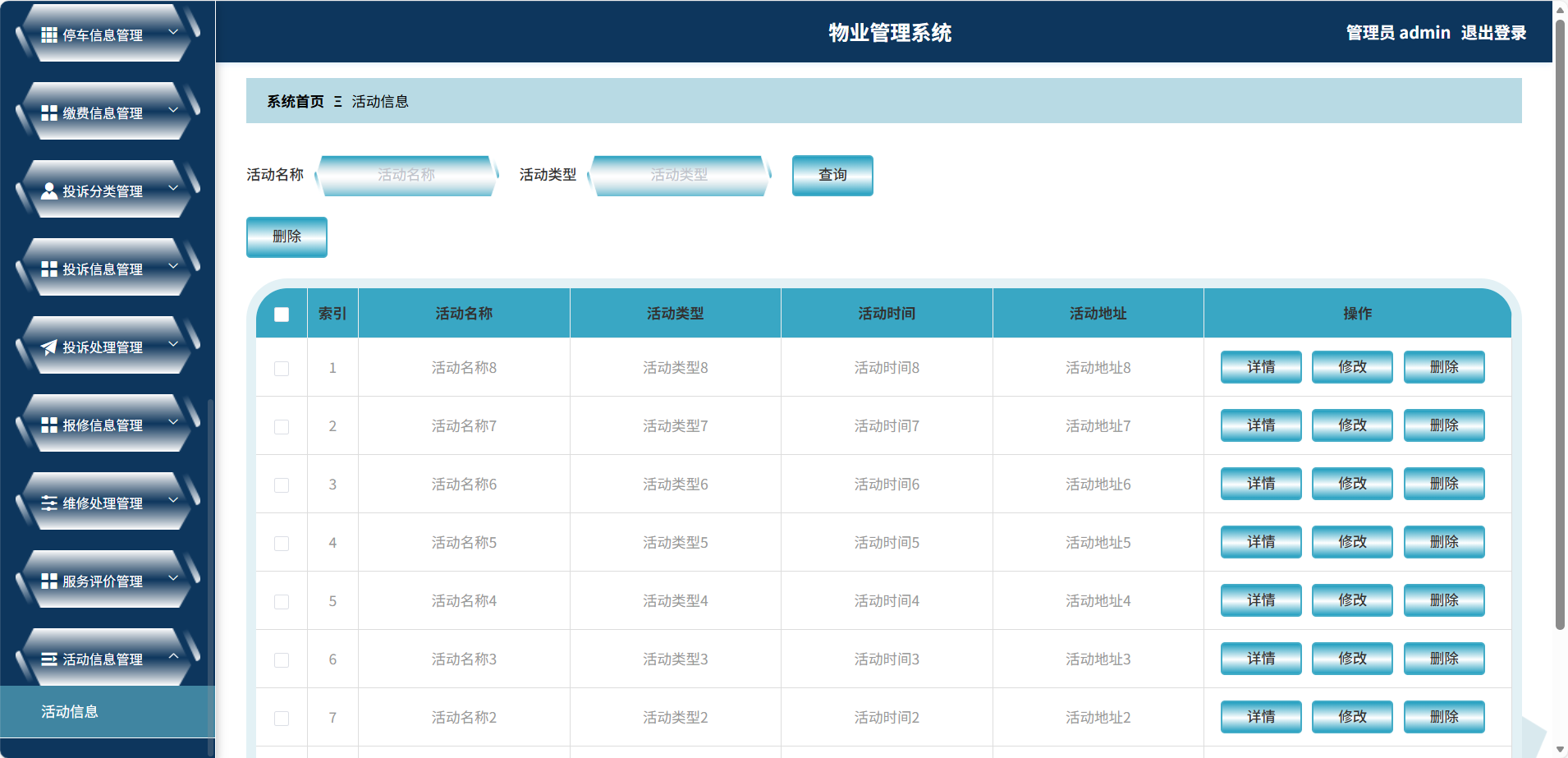The image size is (1568, 758).
Task: Click the 查询 search button
Action: (x=832, y=175)
